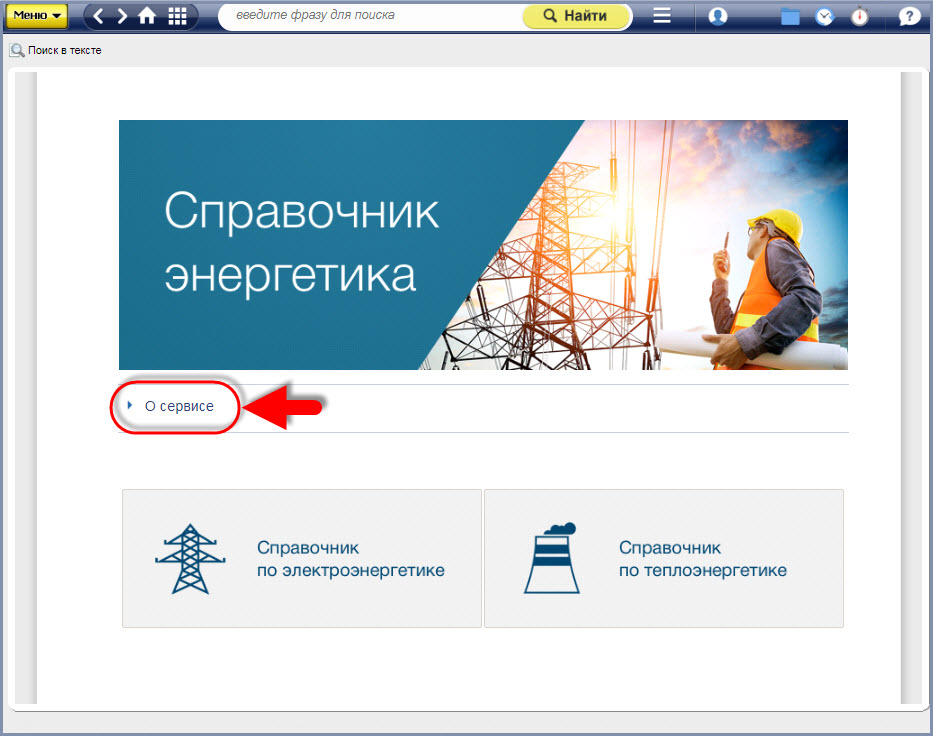Expand the О сервисе section
This screenshot has width=933, height=736.
[x=179, y=406]
